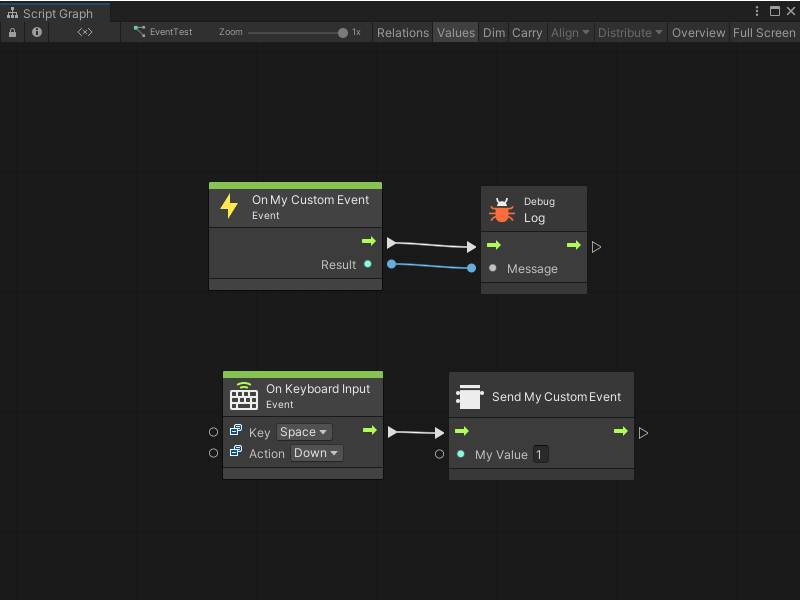The image size is (800, 600).
Task: Open the Action dropdown showing Down
Action: [316, 453]
